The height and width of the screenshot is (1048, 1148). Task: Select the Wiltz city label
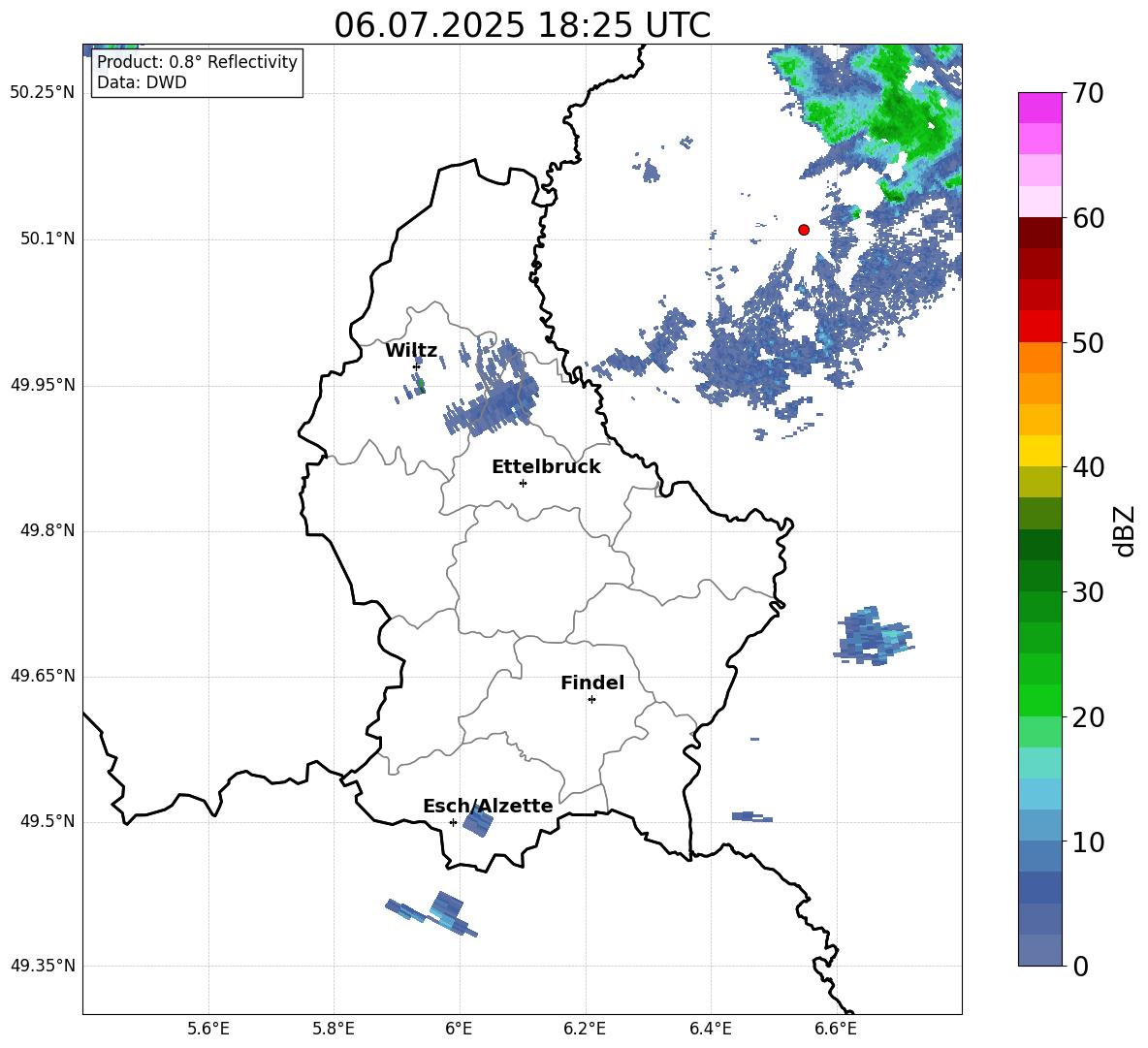[411, 351]
